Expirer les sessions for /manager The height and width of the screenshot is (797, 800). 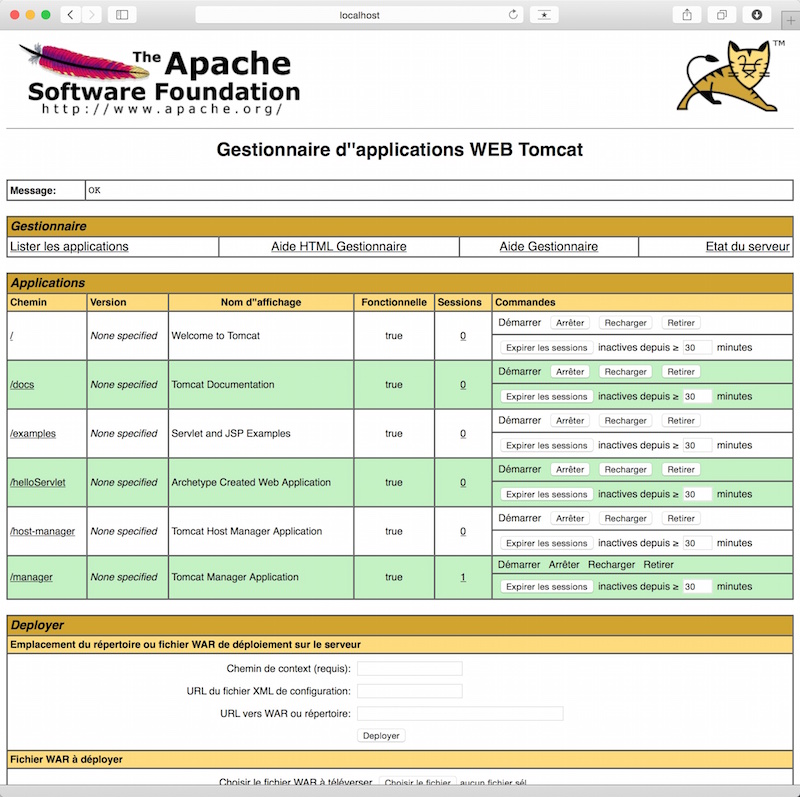point(546,587)
